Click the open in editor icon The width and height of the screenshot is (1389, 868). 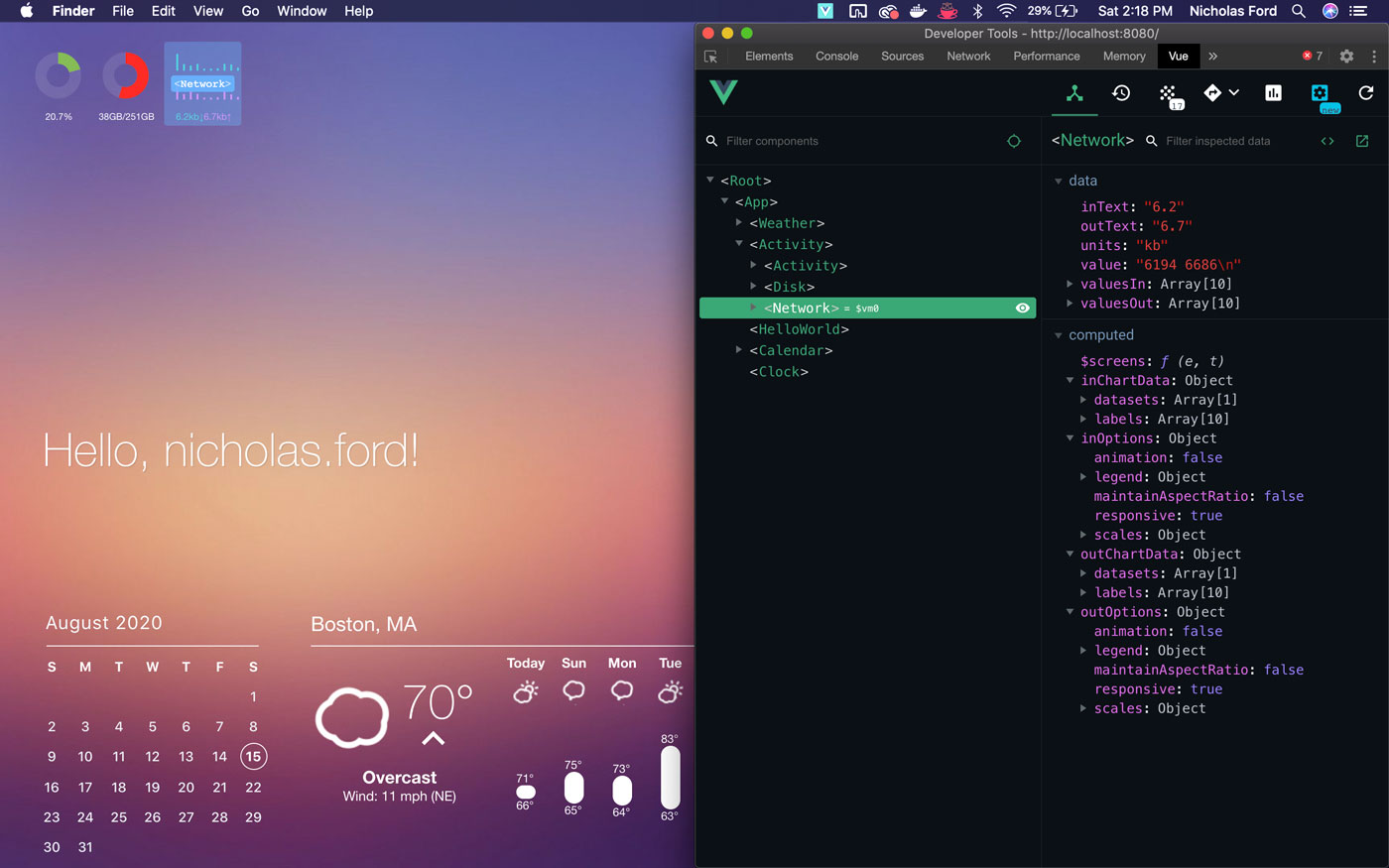coord(1362,141)
